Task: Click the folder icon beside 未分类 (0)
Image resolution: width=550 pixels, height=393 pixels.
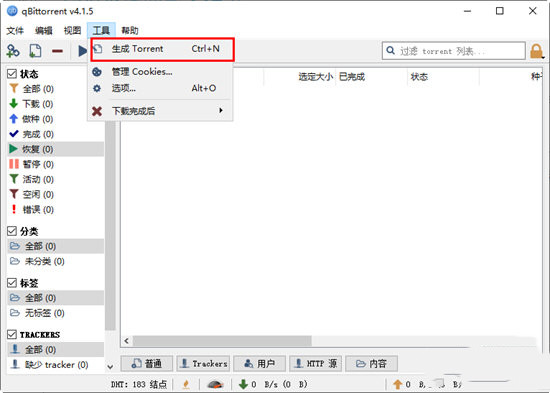Action: [14, 261]
